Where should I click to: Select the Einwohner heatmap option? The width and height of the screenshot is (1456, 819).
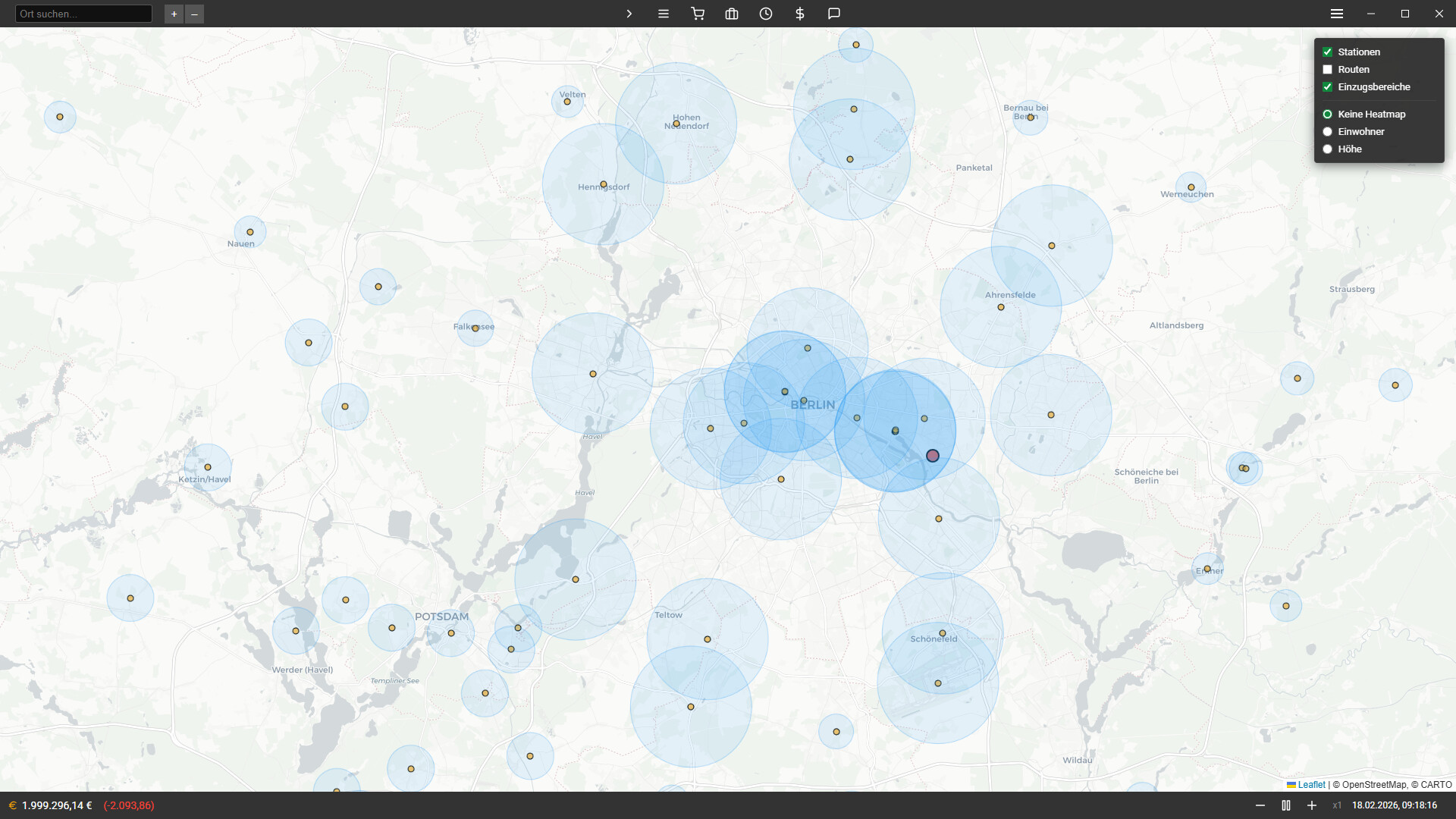1327,131
